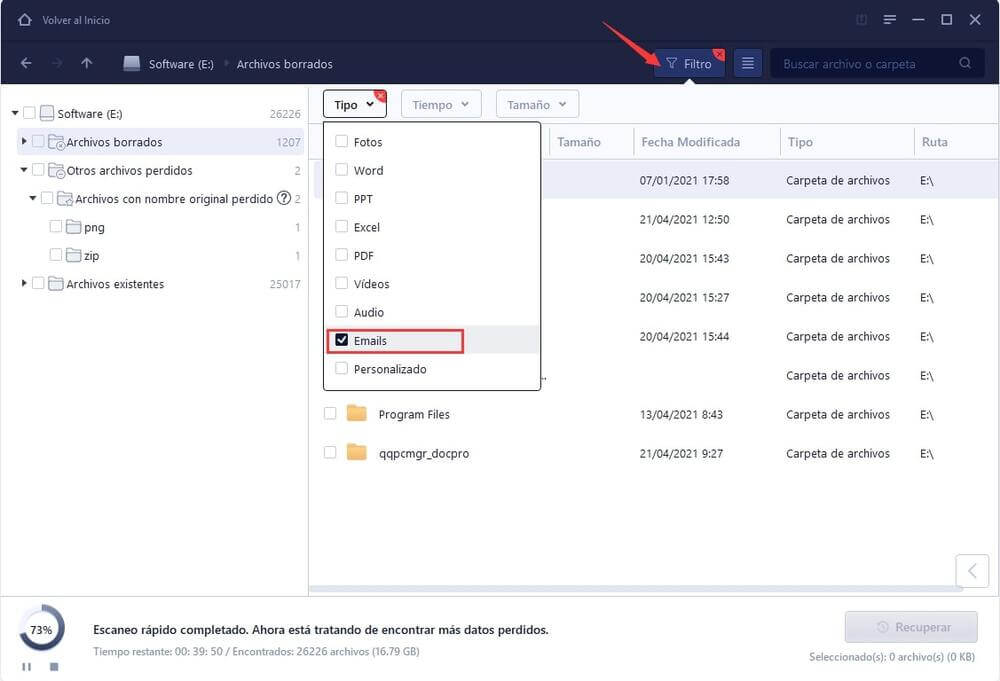
Task: Click the qqpcmgr_docpro folder icon
Action: tap(357, 452)
